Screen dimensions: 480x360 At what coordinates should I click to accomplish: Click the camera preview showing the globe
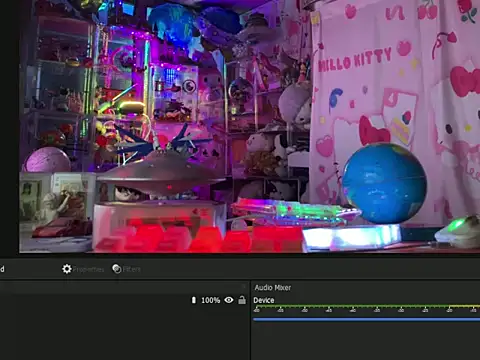[x=249, y=126]
